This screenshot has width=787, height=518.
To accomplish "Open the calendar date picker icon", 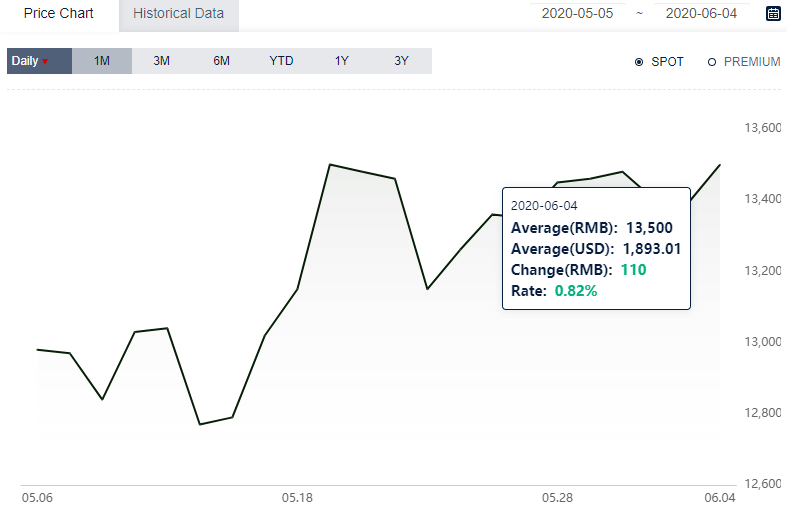I will tap(773, 14).
